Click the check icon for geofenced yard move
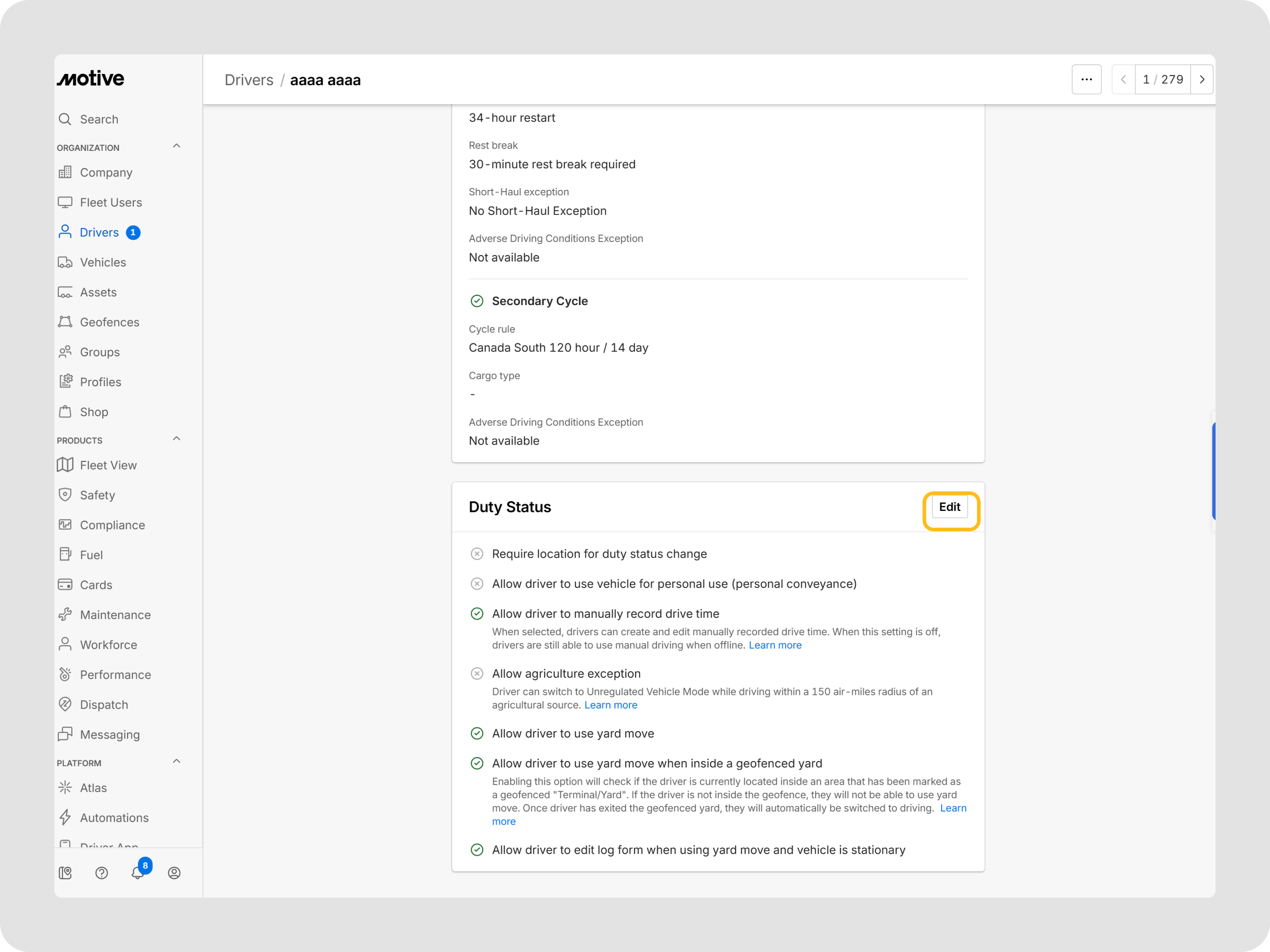Image resolution: width=1270 pixels, height=952 pixels. 477,763
